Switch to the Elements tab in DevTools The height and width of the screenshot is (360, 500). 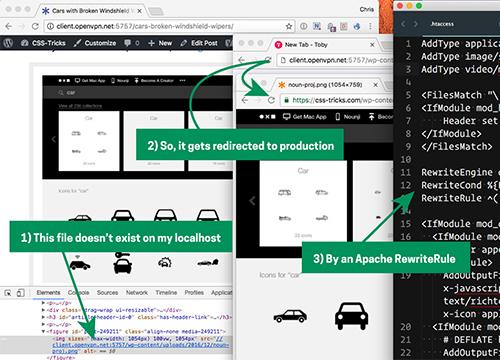click(49, 293)
